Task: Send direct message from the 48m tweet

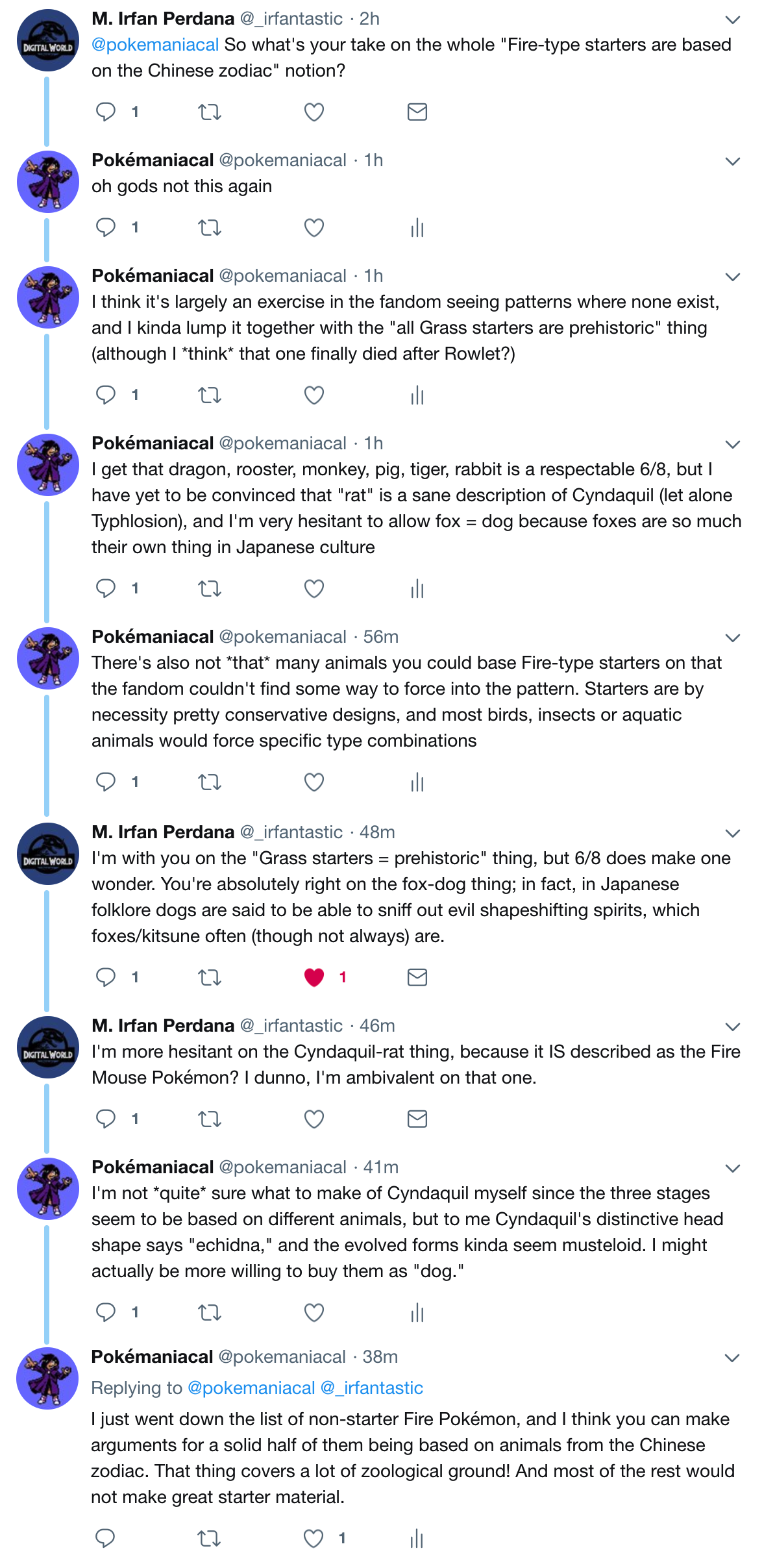Action: pos(417,977)
